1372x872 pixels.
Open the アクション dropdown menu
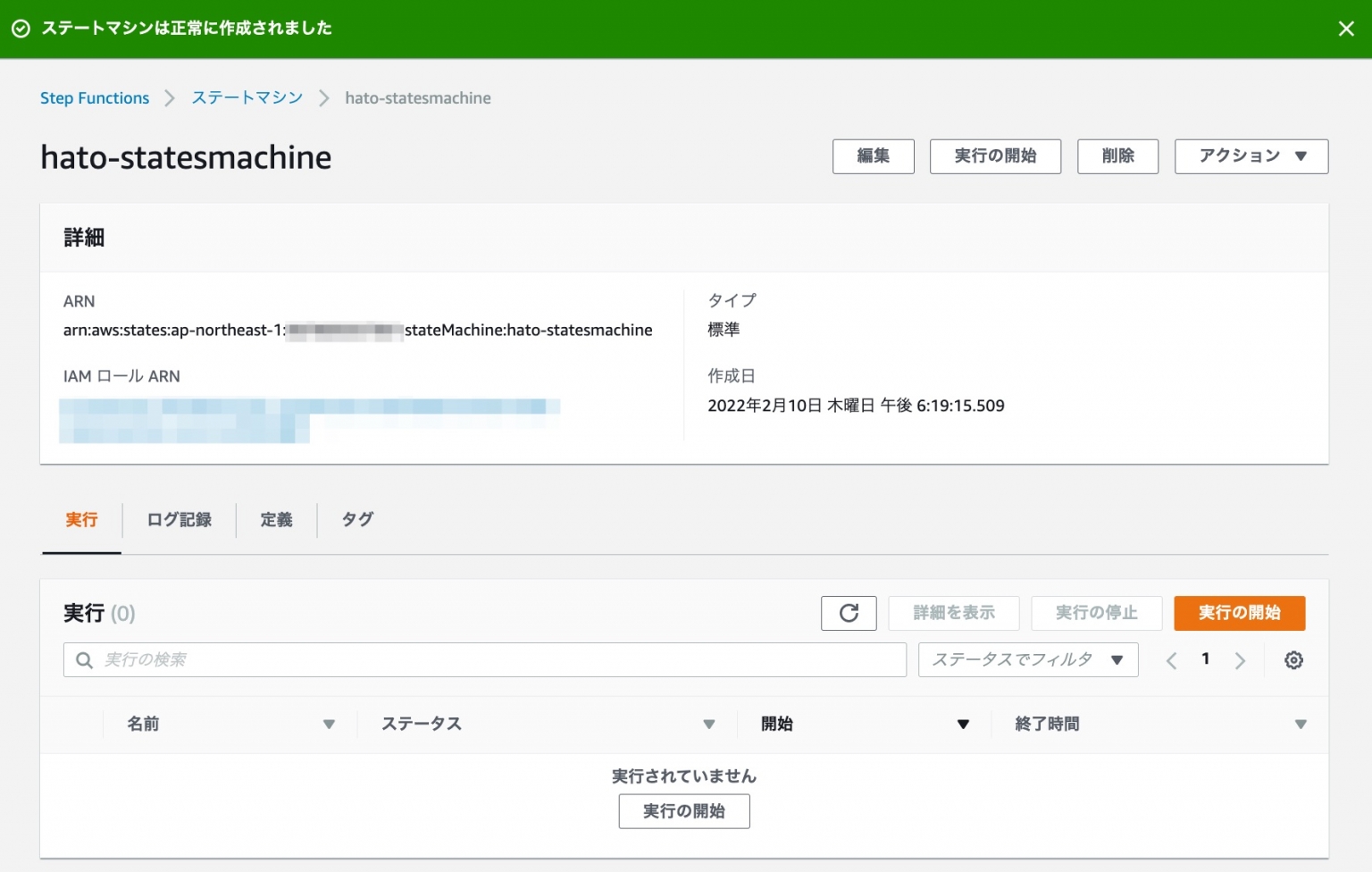[1251, 156]
